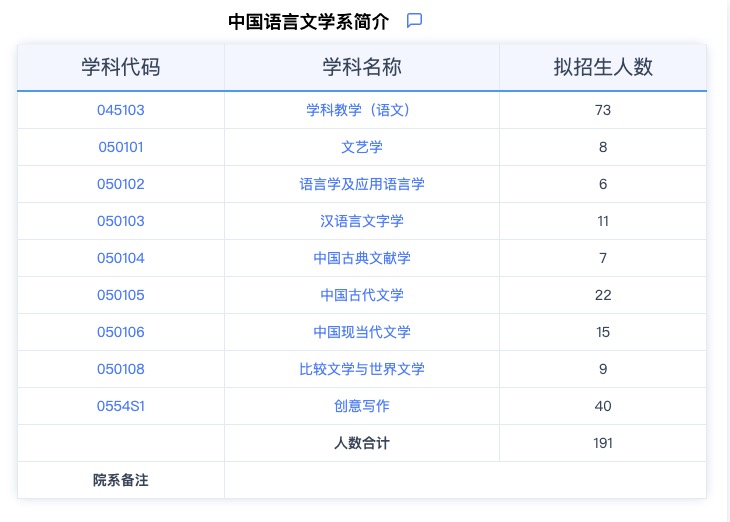Select 比较文学与世界文学 link

click(361, 369)
